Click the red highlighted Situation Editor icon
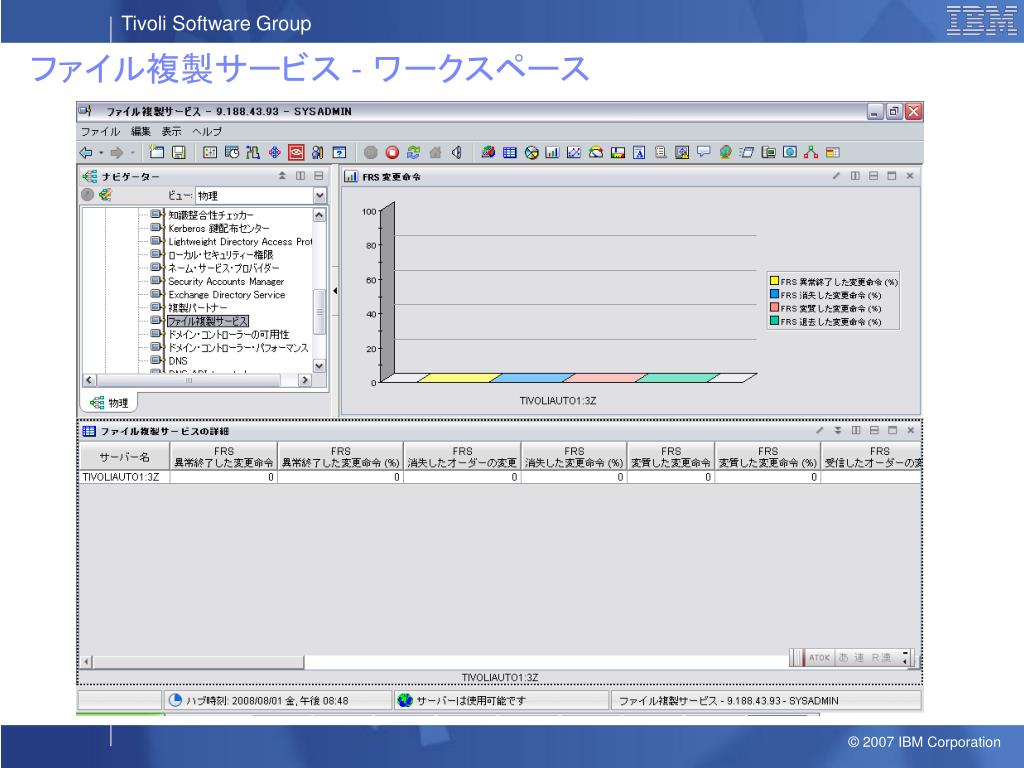This screenshot has width=1024, height=768. [x=296, y=152]
